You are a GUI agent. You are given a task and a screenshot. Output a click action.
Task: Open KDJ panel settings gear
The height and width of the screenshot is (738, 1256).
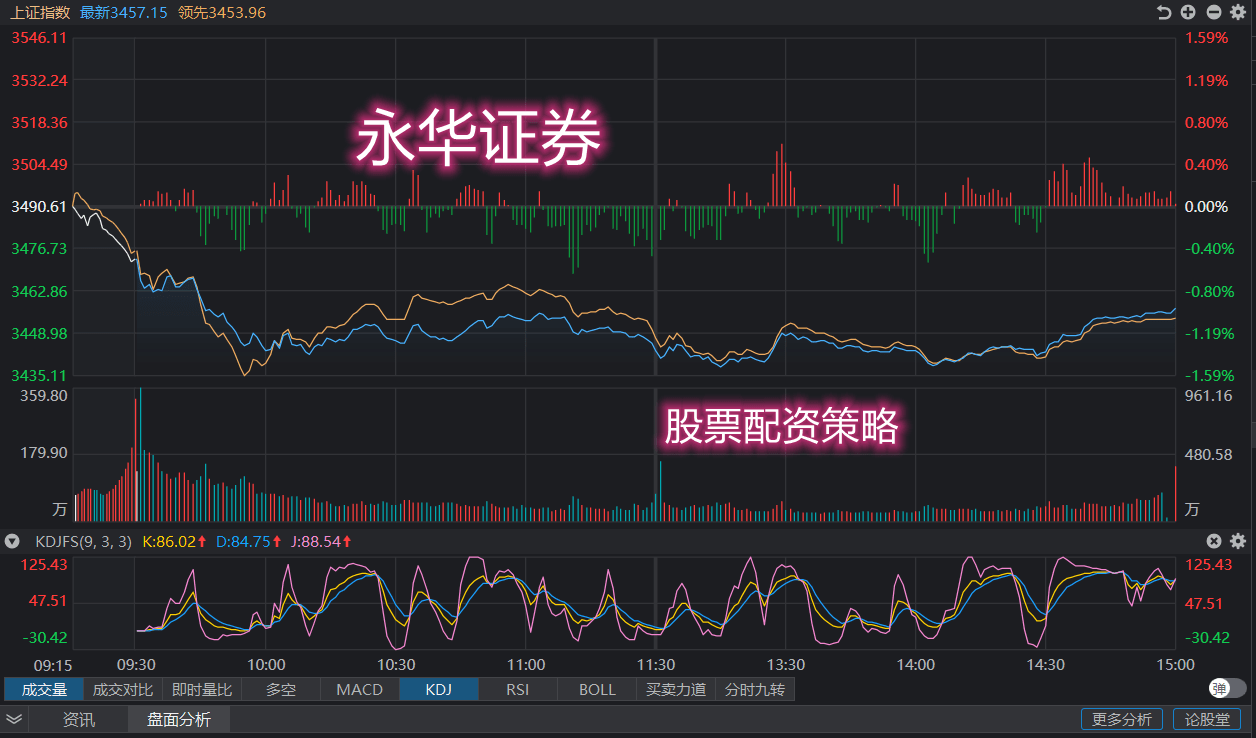click(1238, 541)
